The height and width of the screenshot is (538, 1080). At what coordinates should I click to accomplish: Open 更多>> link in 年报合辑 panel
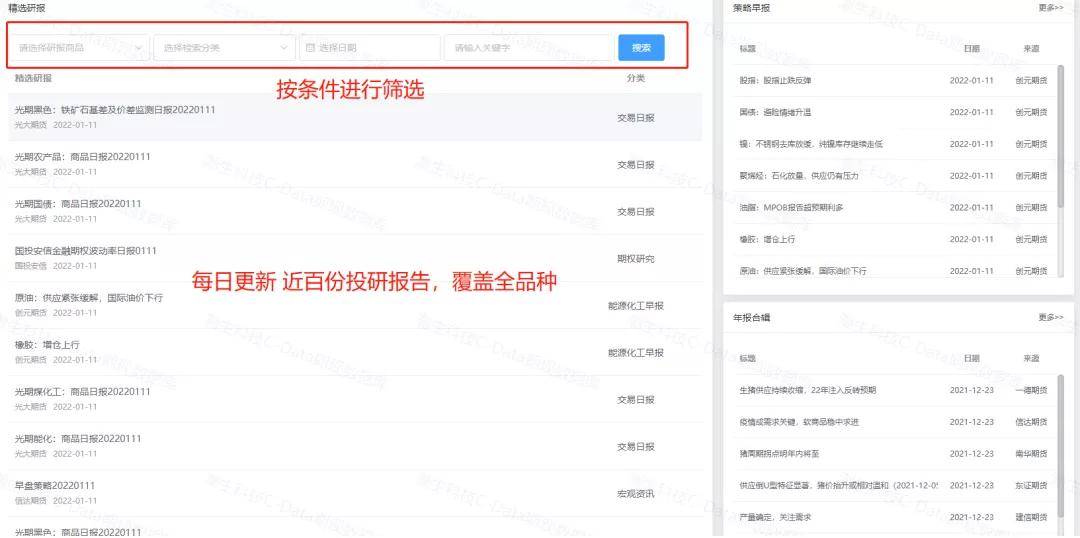[x=1051, y=317]
